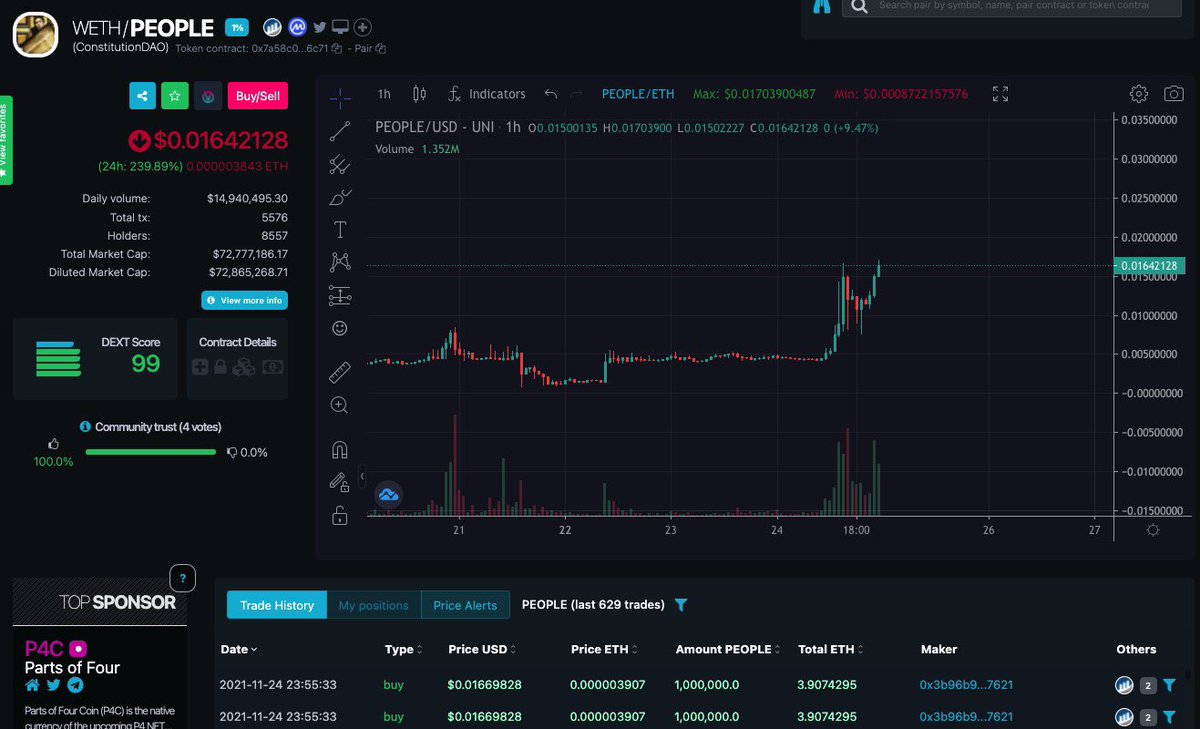
Task: Vote thumbs down for community trust
Action: [231, 452]
